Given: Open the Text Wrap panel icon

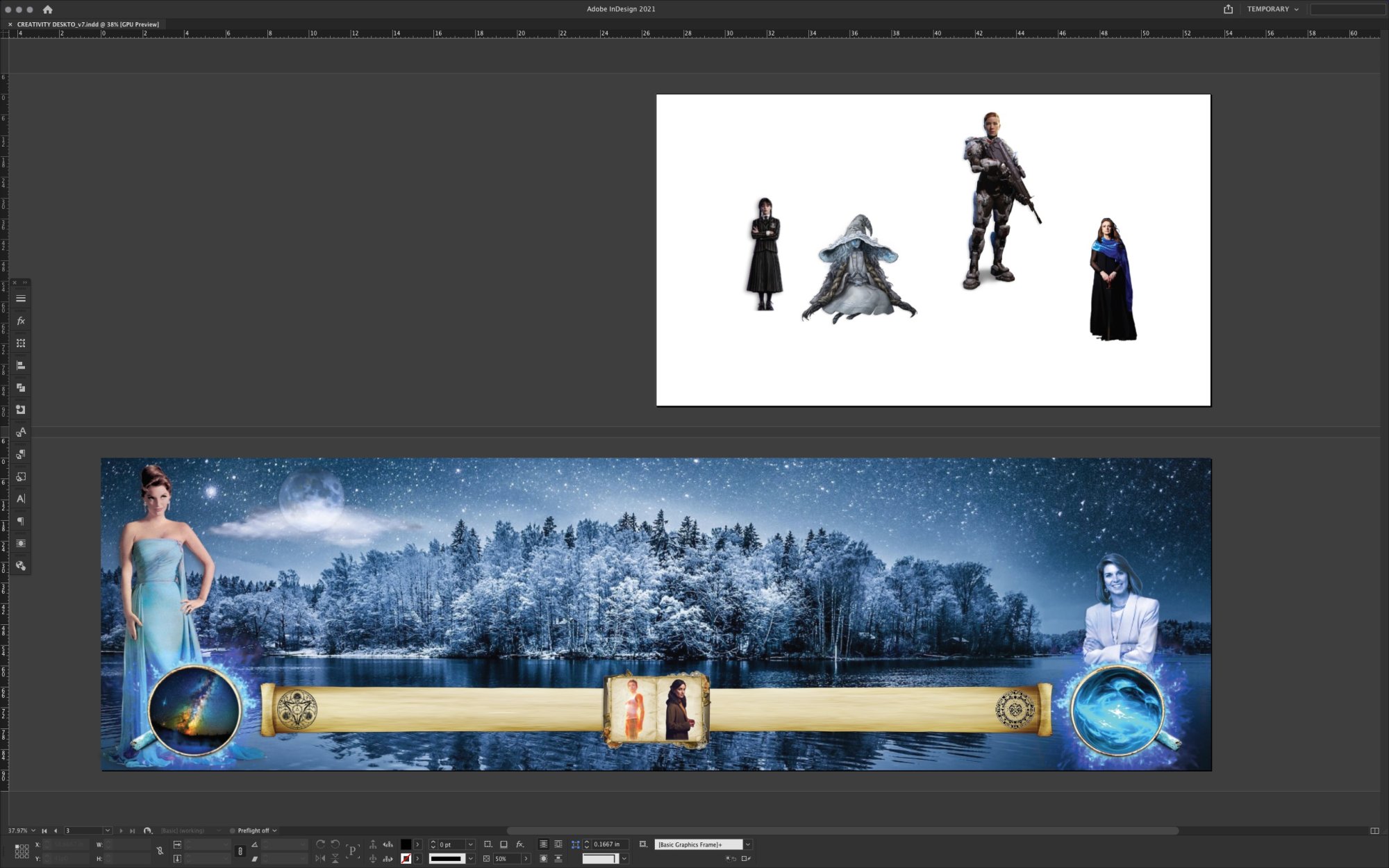Looking at the screenshot, I should [21, 543].
